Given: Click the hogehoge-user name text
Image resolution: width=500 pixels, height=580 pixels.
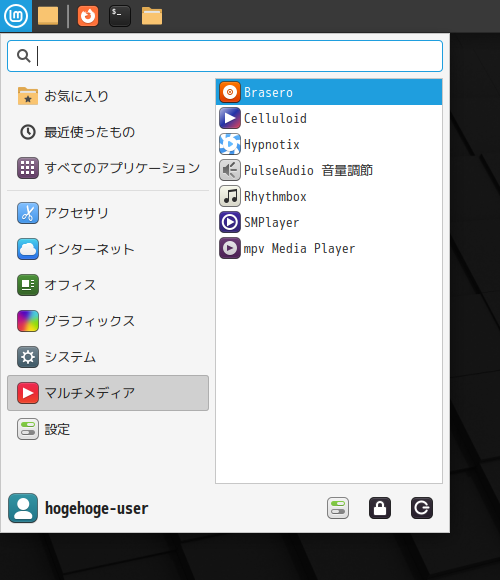Looking at the screenshot, I should (97, 509).
